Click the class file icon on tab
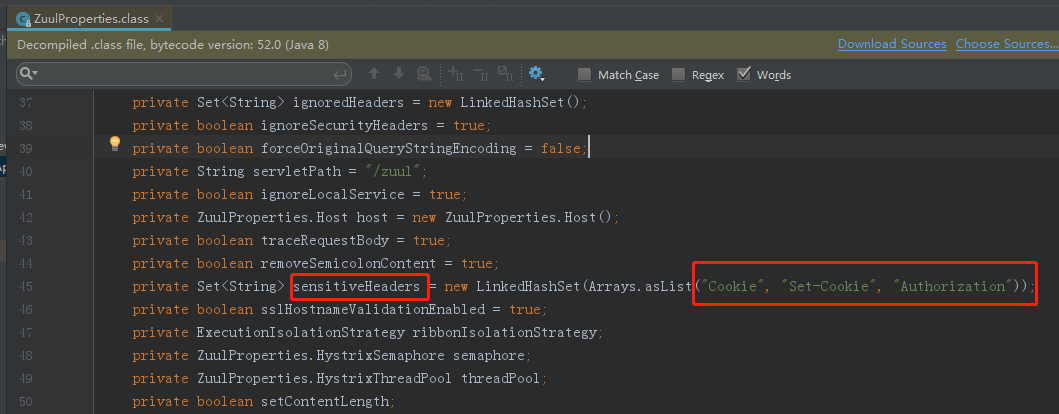1059x414 pixels. coord(24,20)
